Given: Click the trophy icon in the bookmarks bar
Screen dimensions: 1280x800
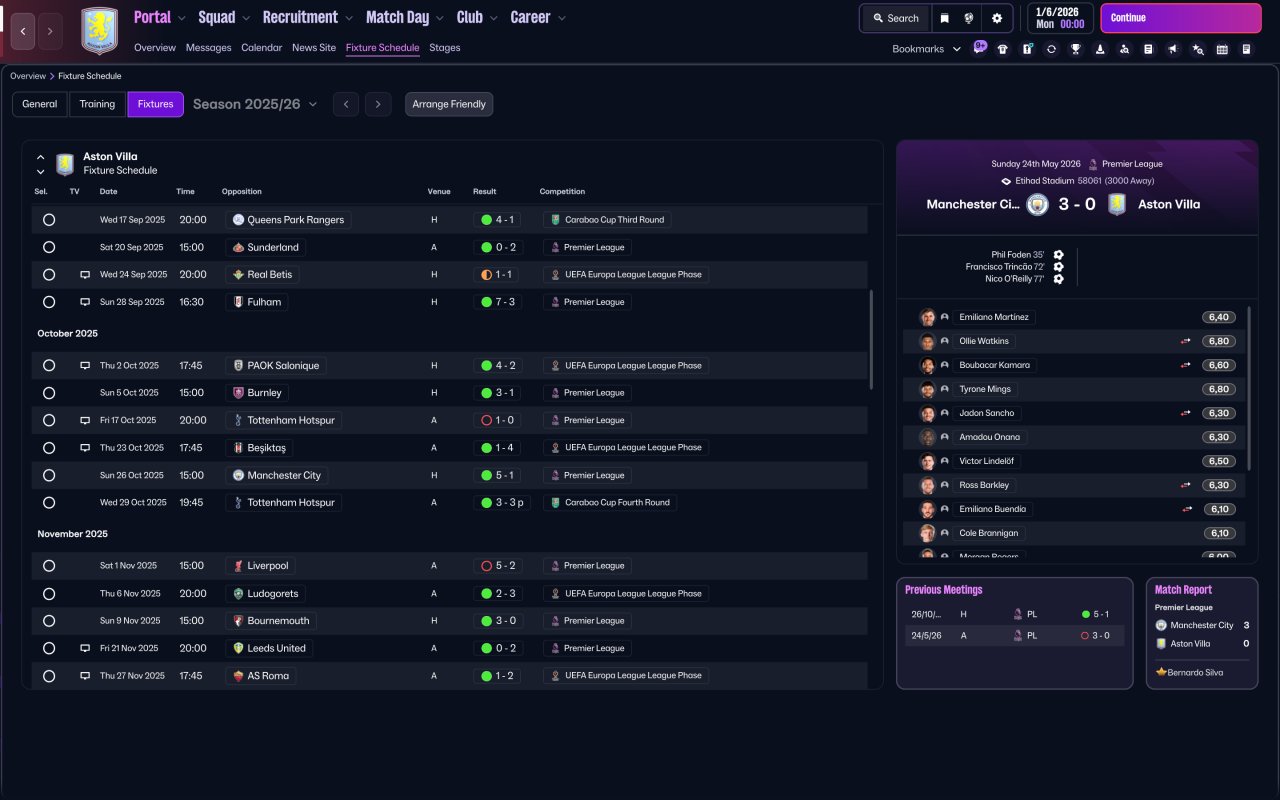Looking at the screenshot, I should coord(1076,49).
